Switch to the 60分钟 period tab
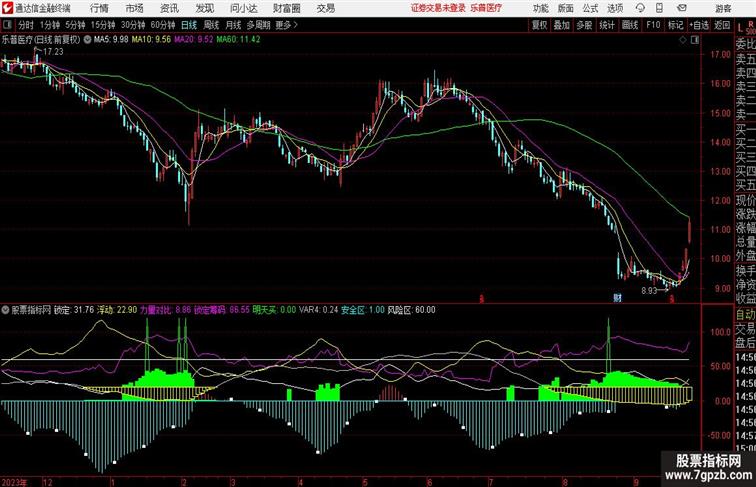The image size is (756, 487). click(x=163, y=25)
